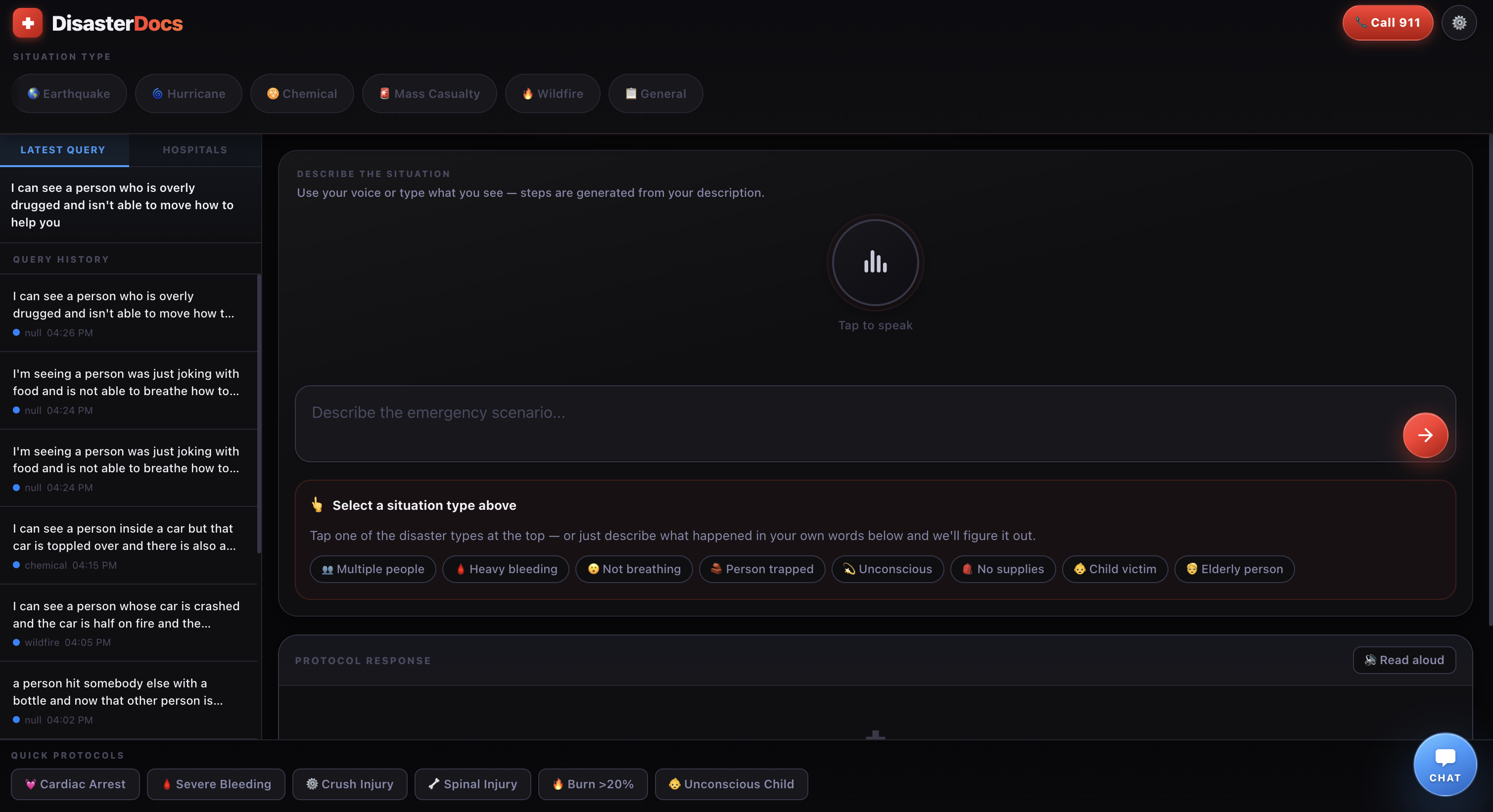Image resolution: width=1493 pixels, height=812 pixels.
Task: Click the red arrow submit button
Action: (x=1425, y=435)
